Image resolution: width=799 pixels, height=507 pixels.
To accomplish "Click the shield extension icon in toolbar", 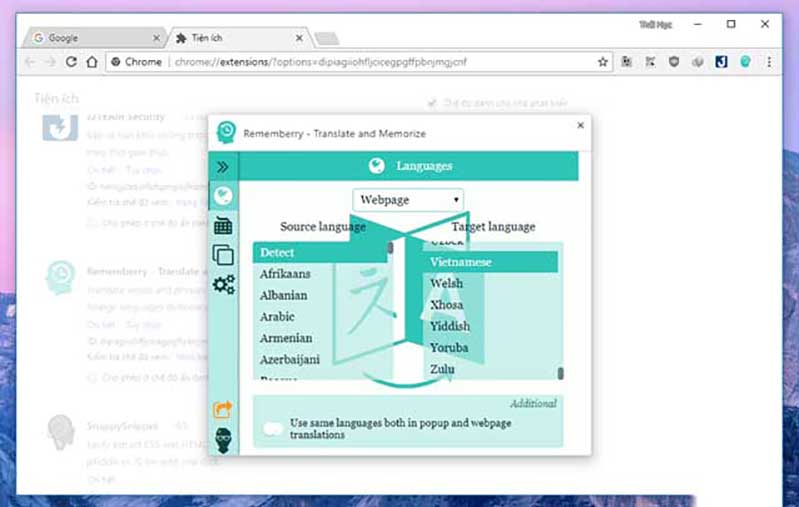I will pos(674,62).
